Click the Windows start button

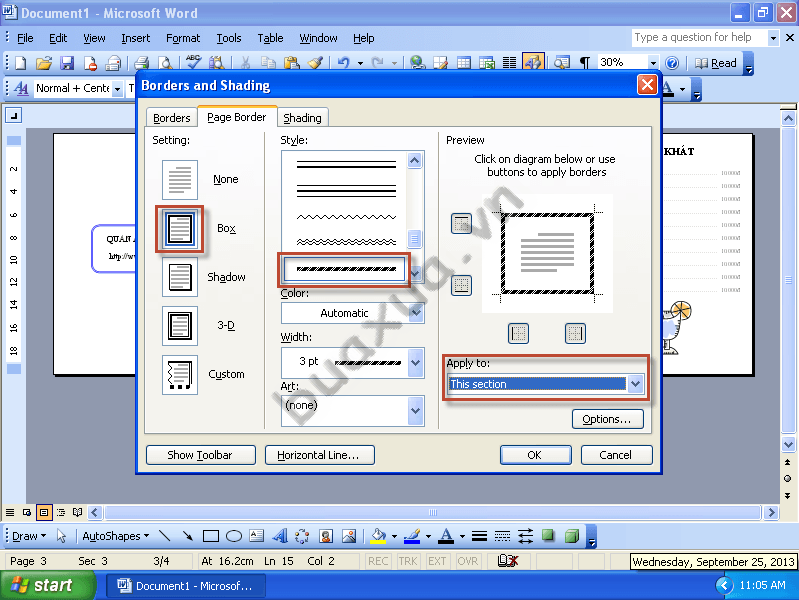tap(47, 585)
